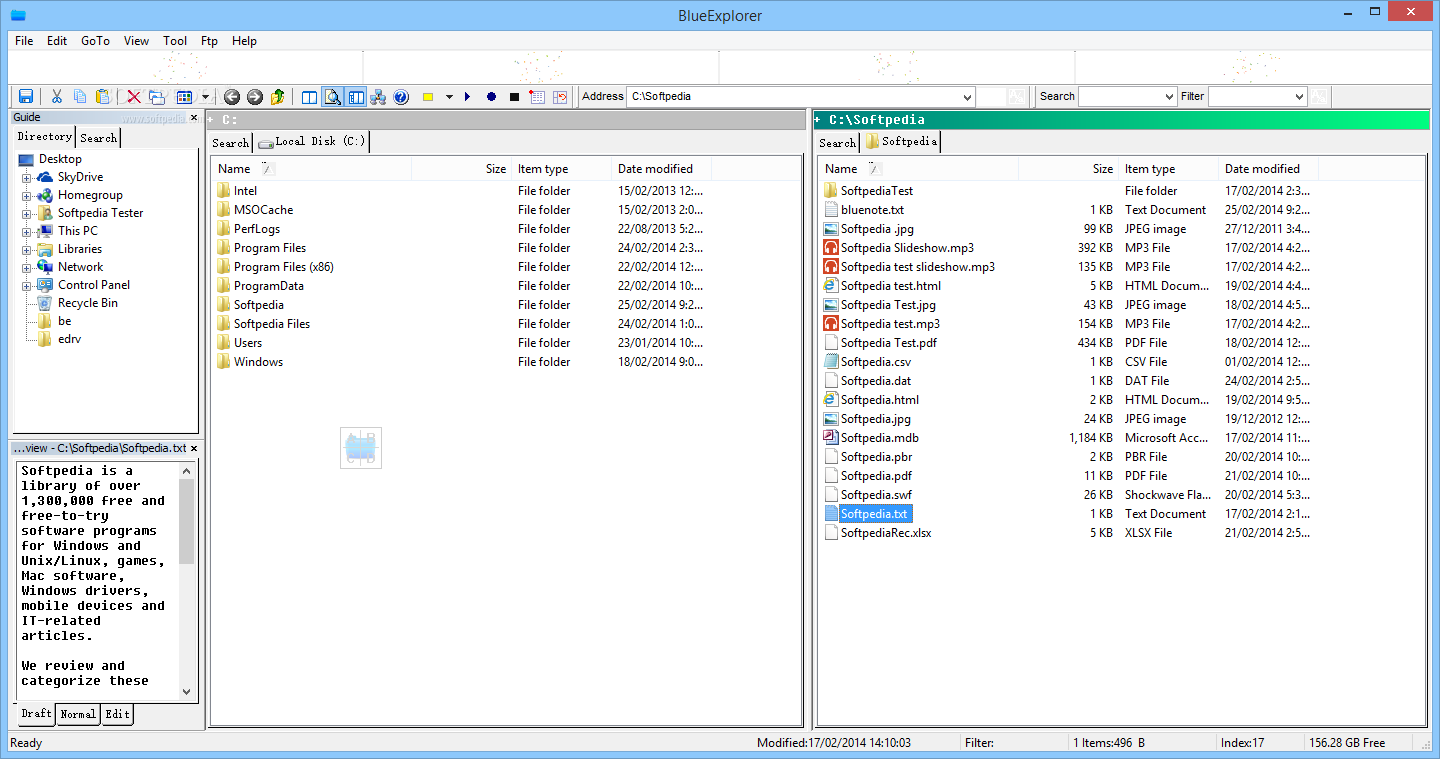Open the Filter combo box dropdown
This screenshot has width=1440, height=759.
[x=1299, y=97]
